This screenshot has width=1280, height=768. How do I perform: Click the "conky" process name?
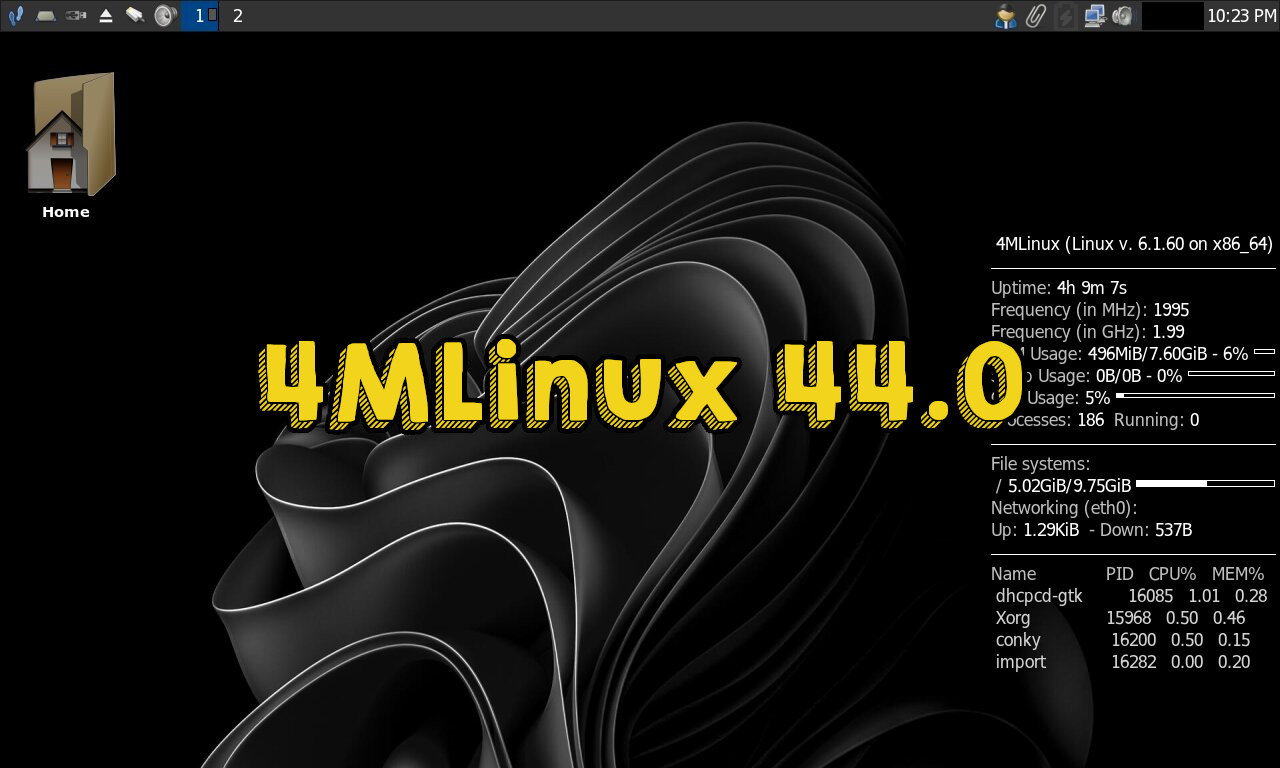(x=1018, y=640)
